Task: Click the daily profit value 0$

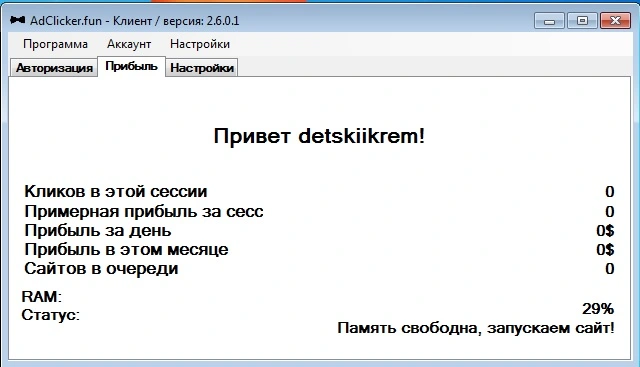Action: click(x=605, y=231)
